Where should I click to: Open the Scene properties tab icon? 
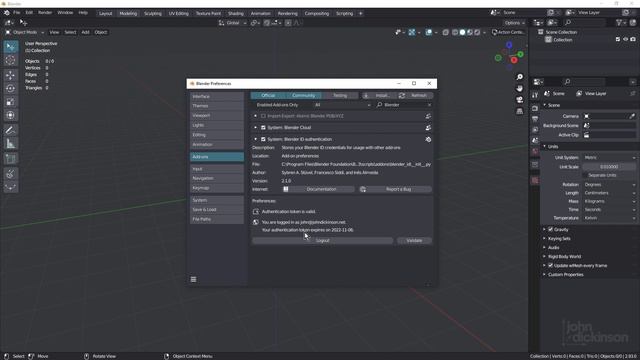tap(535, 140)
